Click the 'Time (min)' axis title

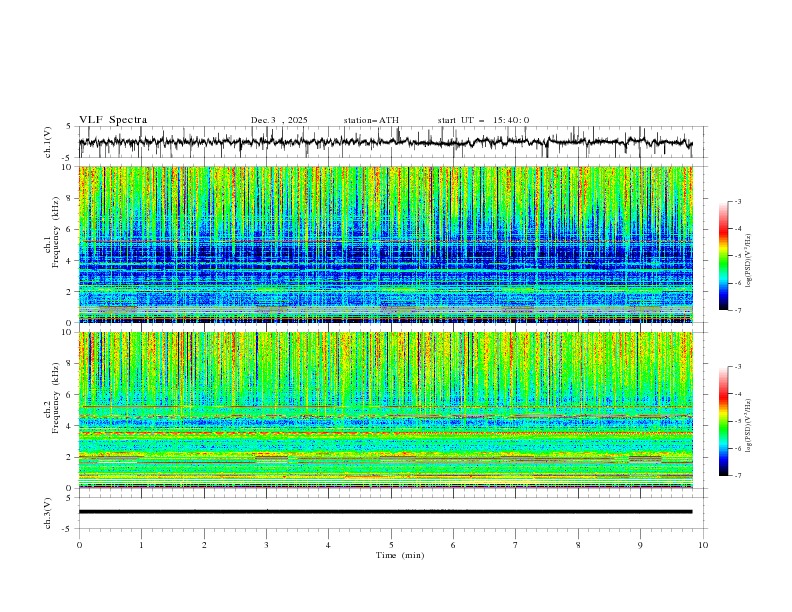tap(400, 555)
